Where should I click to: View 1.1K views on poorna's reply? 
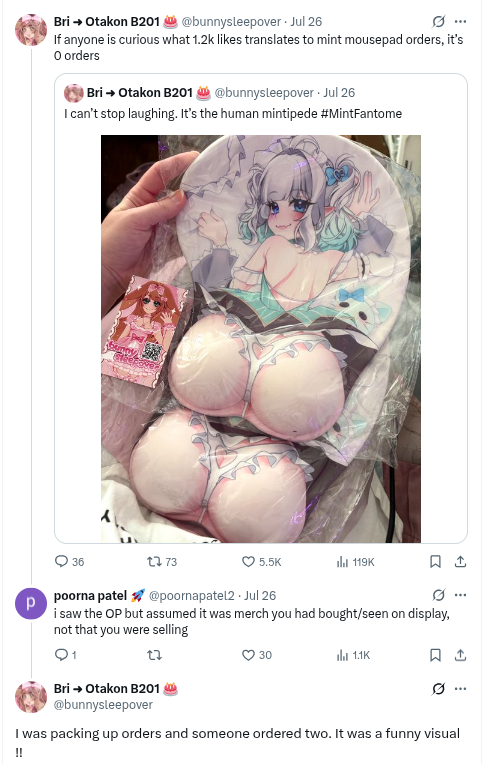click(353, 655)
